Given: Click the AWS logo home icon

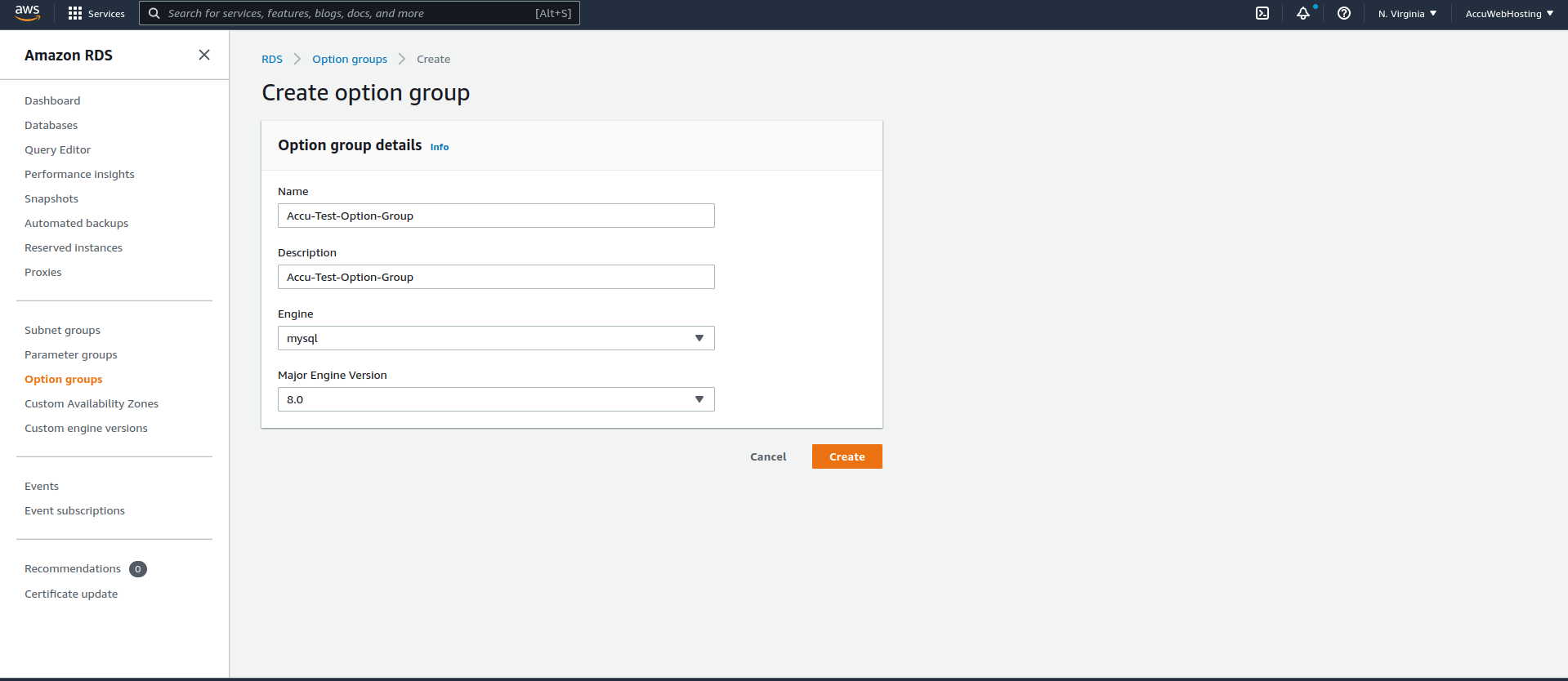Looking at the screenshot, I should point(27,13).
